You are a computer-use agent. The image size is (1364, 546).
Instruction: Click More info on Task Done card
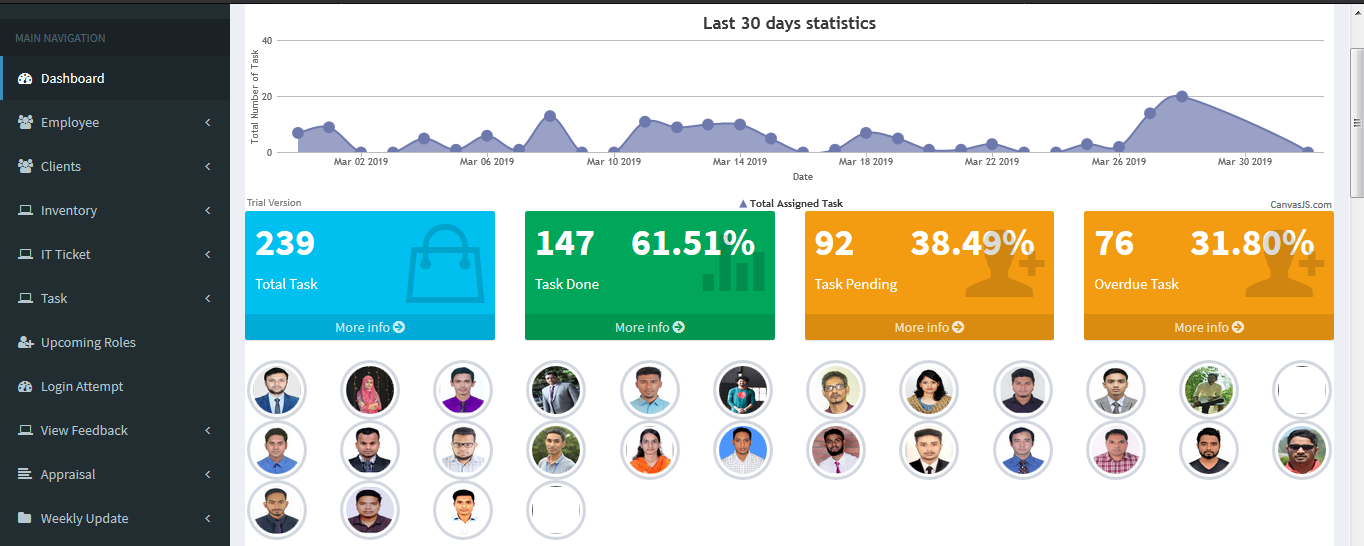point(649,327)
